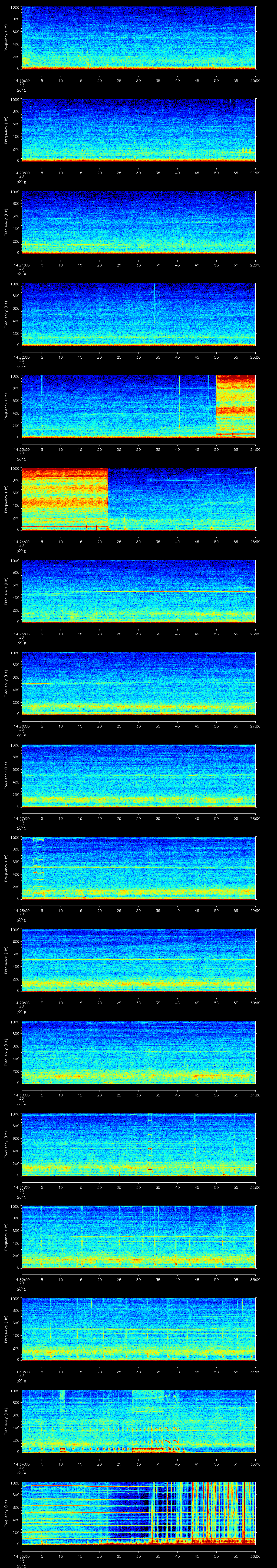This screenshot has height=1568, width=277.
Task: Click the Frequency (Hz) axis label of 14:19 panel
Action: 6,38
